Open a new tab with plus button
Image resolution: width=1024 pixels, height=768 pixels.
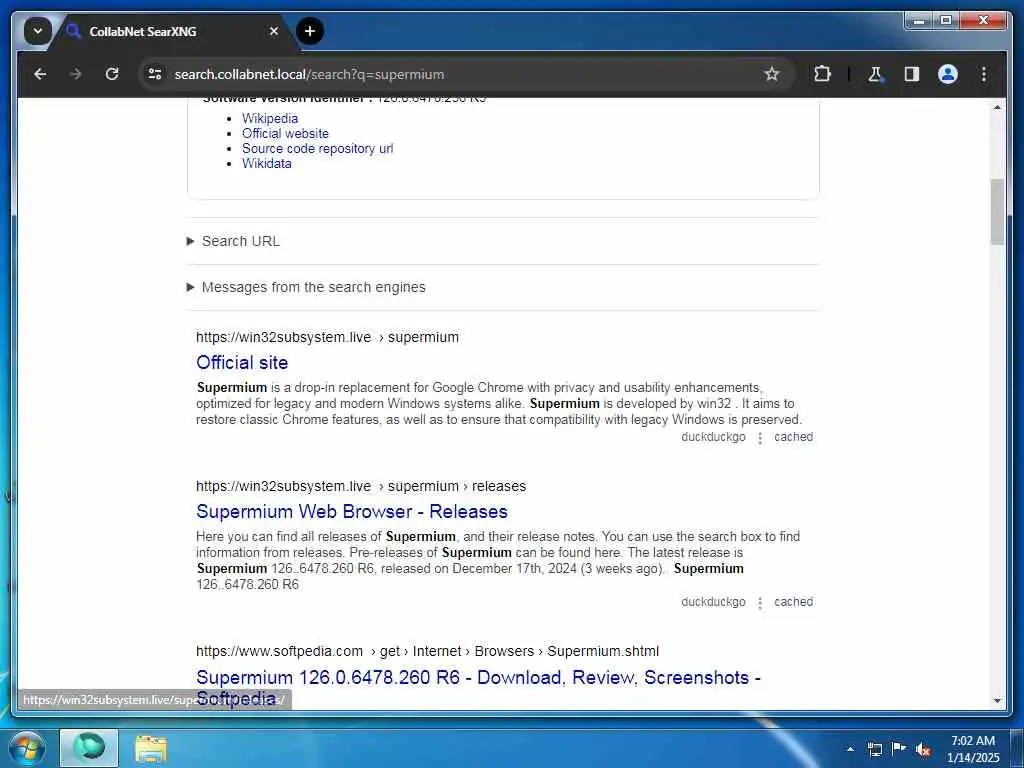[310, 31]
